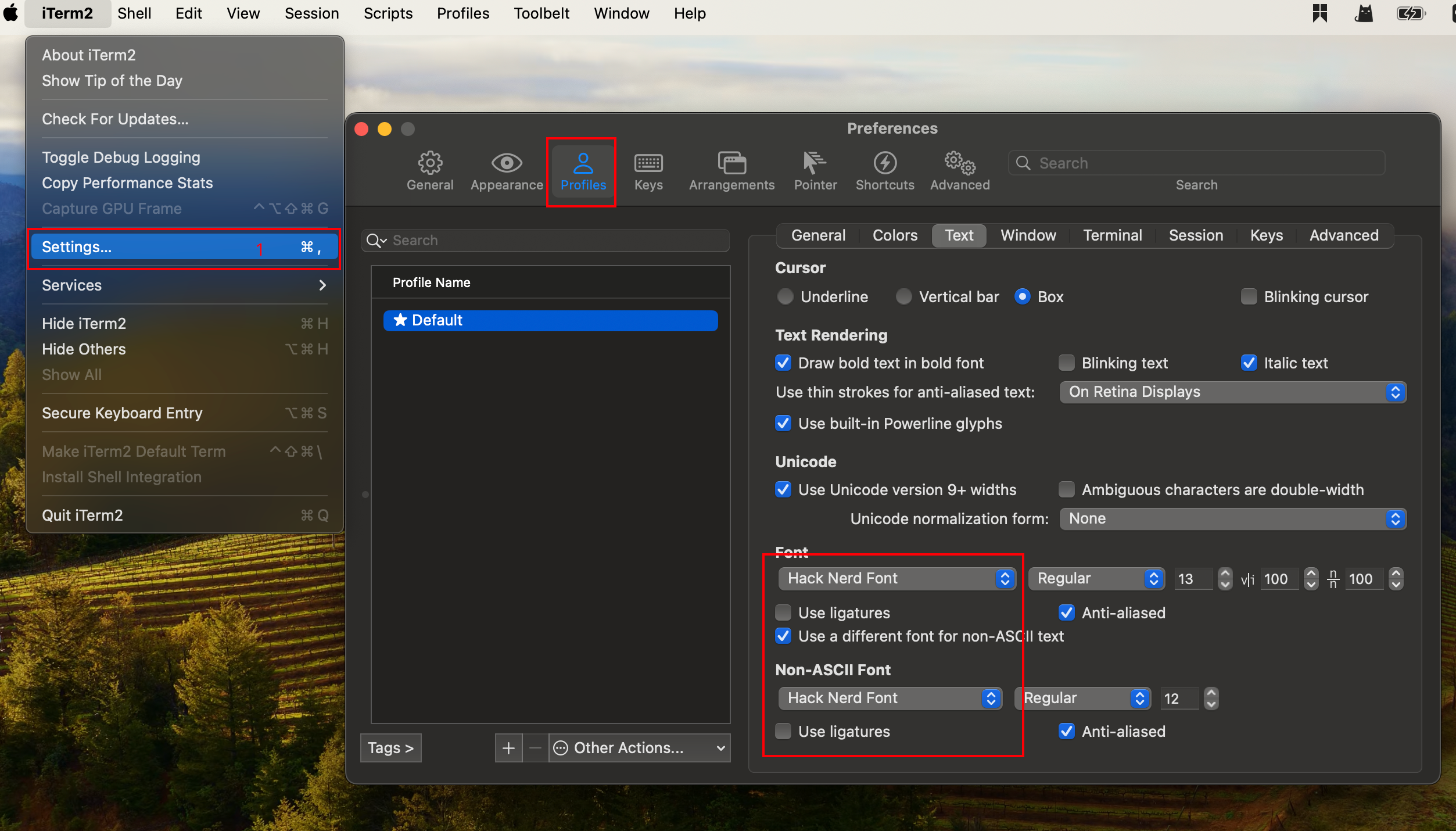Choose Settings... from the iTerm2 menu

[x=184, y=247]
